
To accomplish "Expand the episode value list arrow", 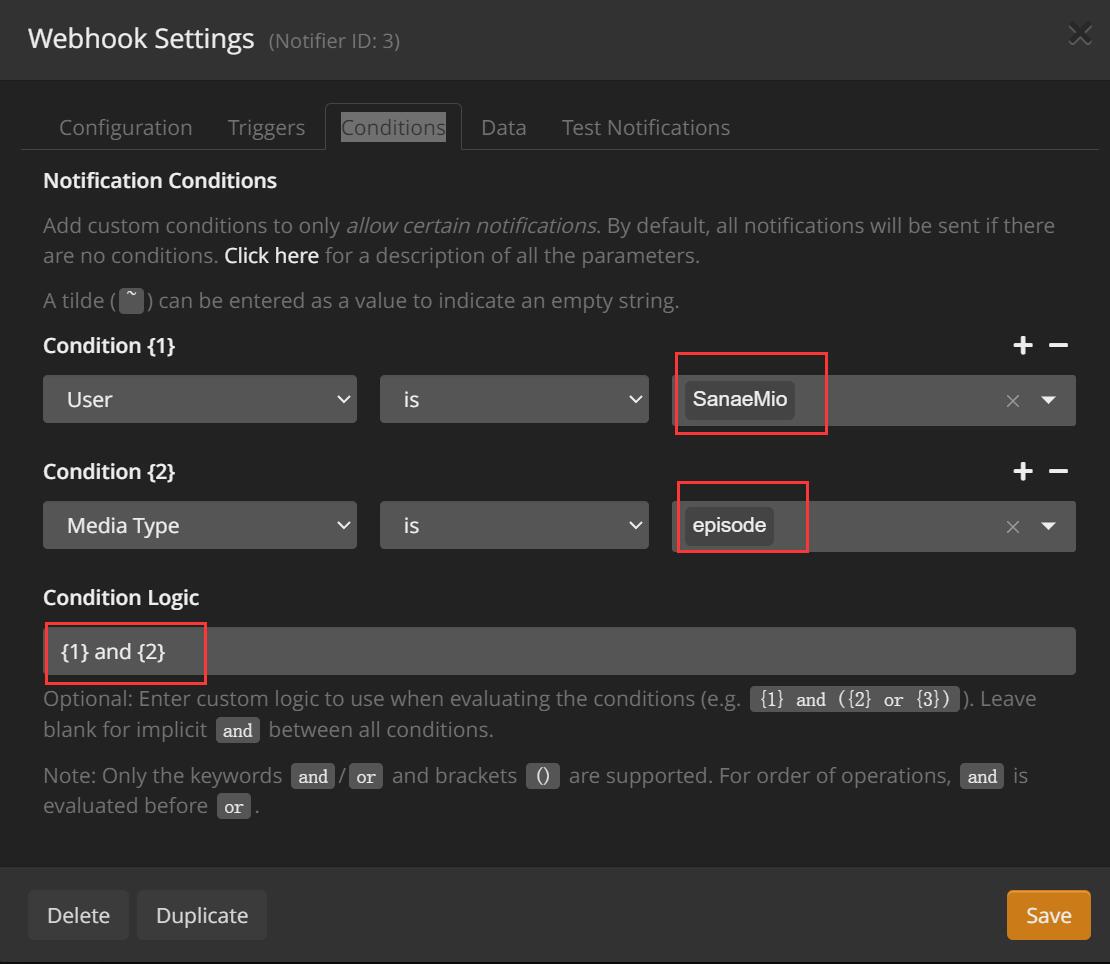I will pyautogui.click(x=1048, y=526).
